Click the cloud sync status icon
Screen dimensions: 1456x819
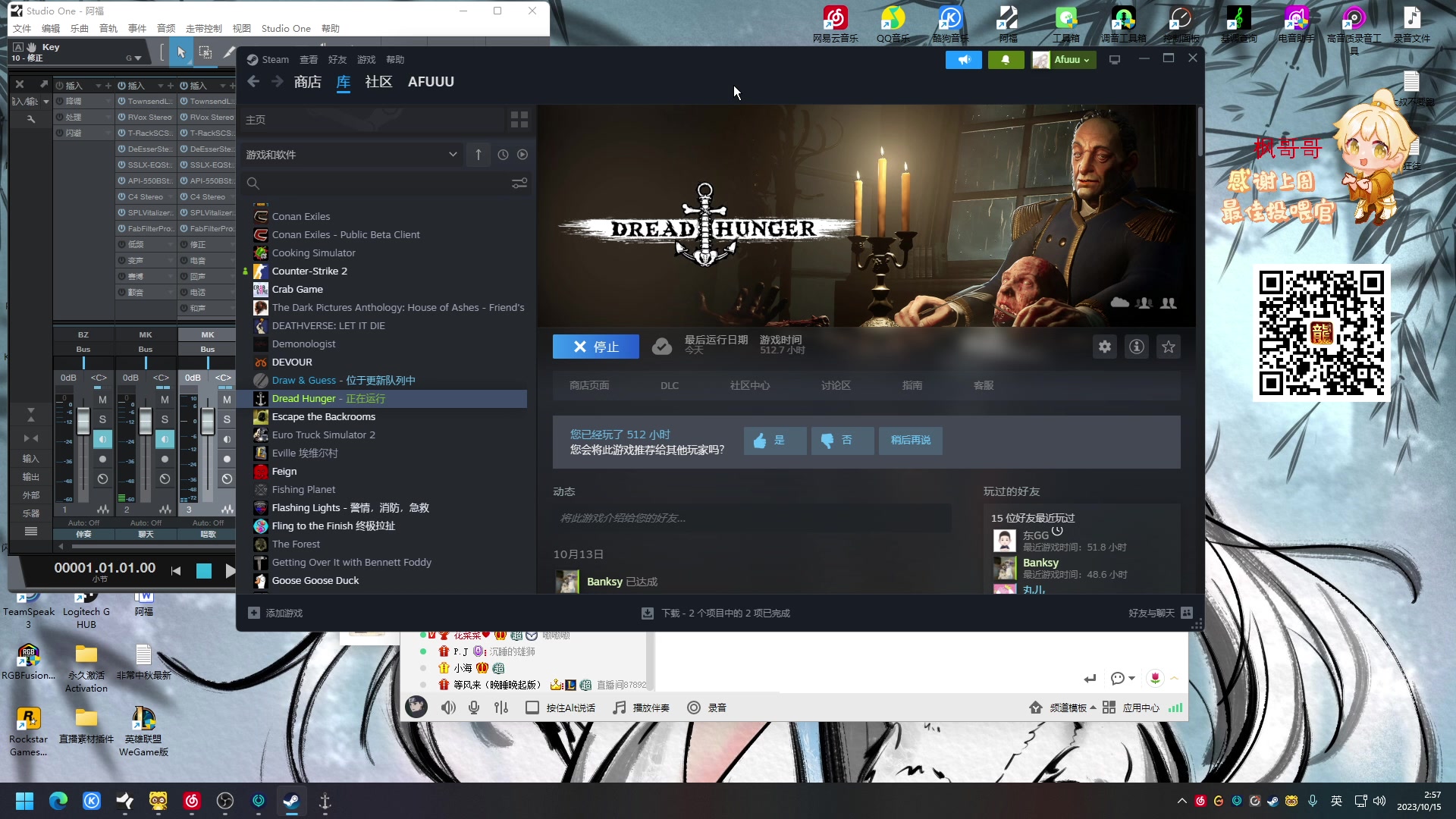point(662,347)
